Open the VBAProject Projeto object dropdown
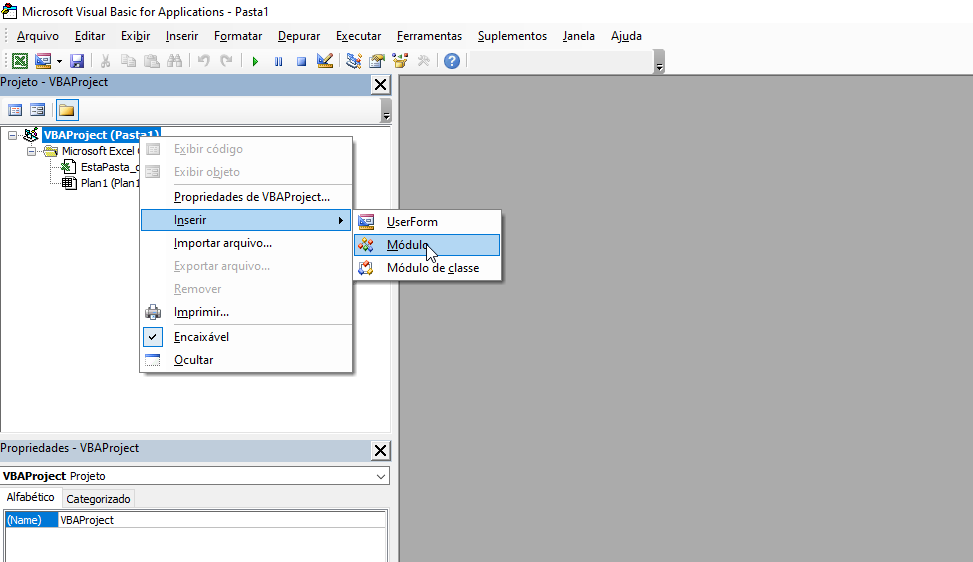 (381, 476)
